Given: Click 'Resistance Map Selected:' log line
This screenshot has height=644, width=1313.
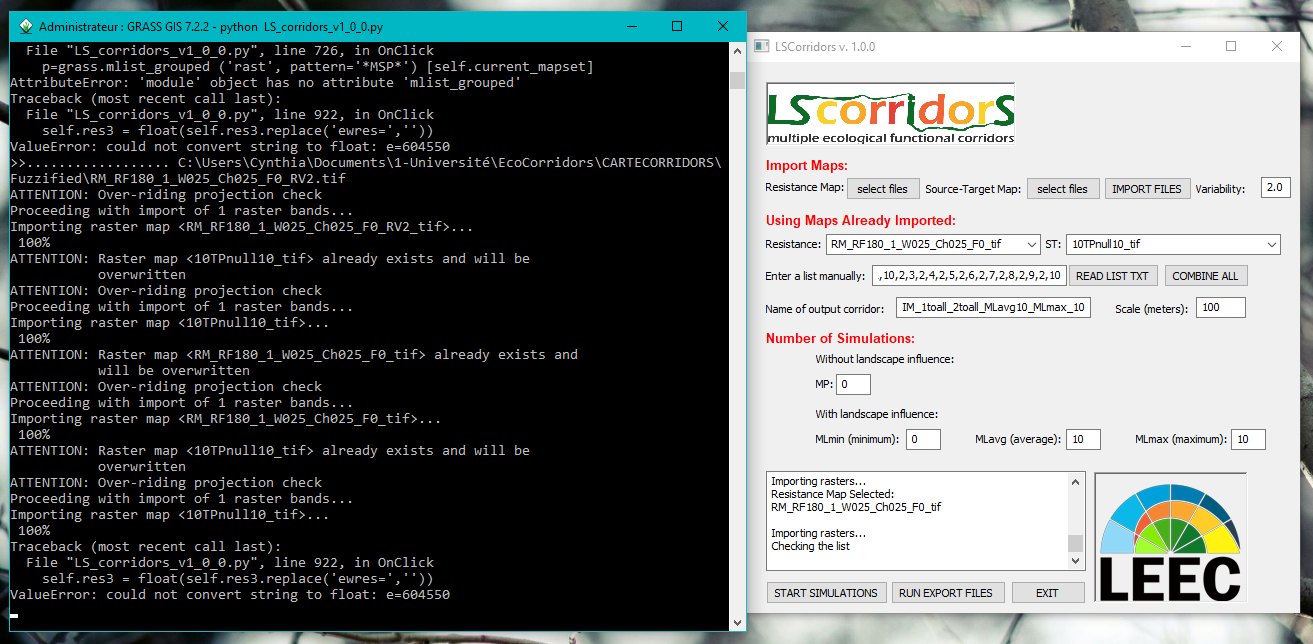Looking at the screenshot, I should [833, 494].
